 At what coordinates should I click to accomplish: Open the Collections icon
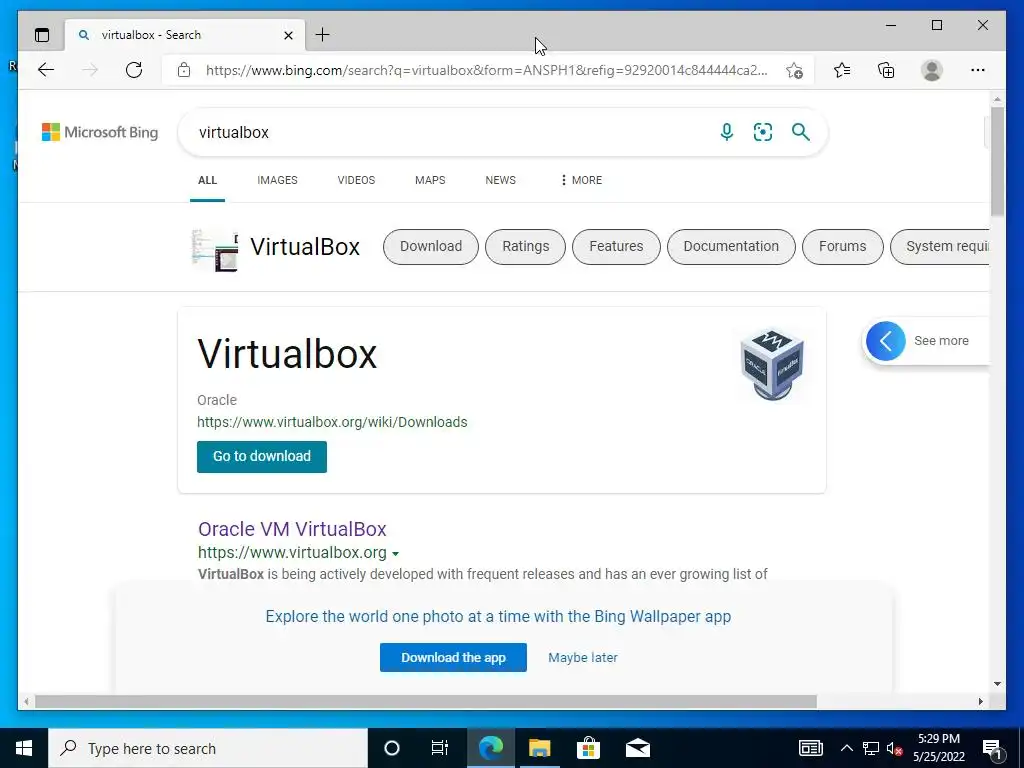(886, 70)
